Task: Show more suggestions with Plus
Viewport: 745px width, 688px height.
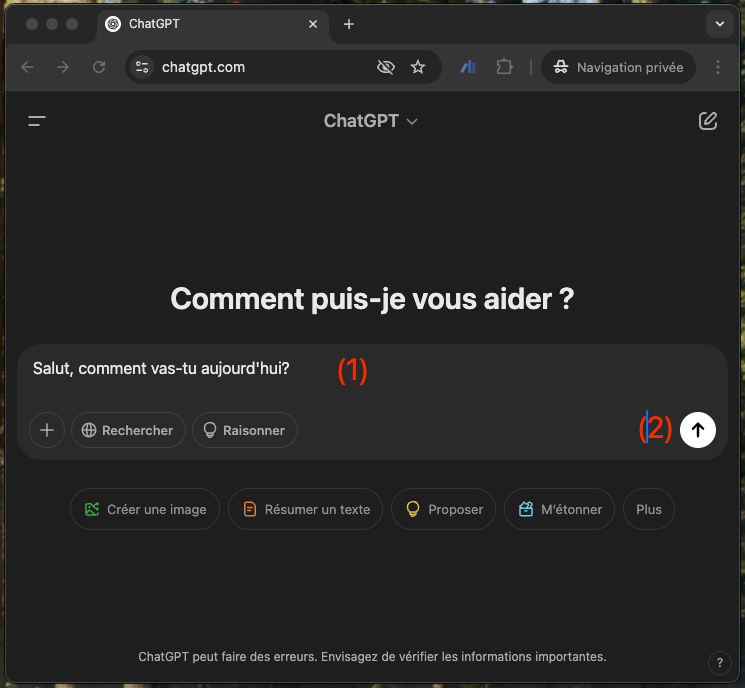Action: click(x=649, y=509)
